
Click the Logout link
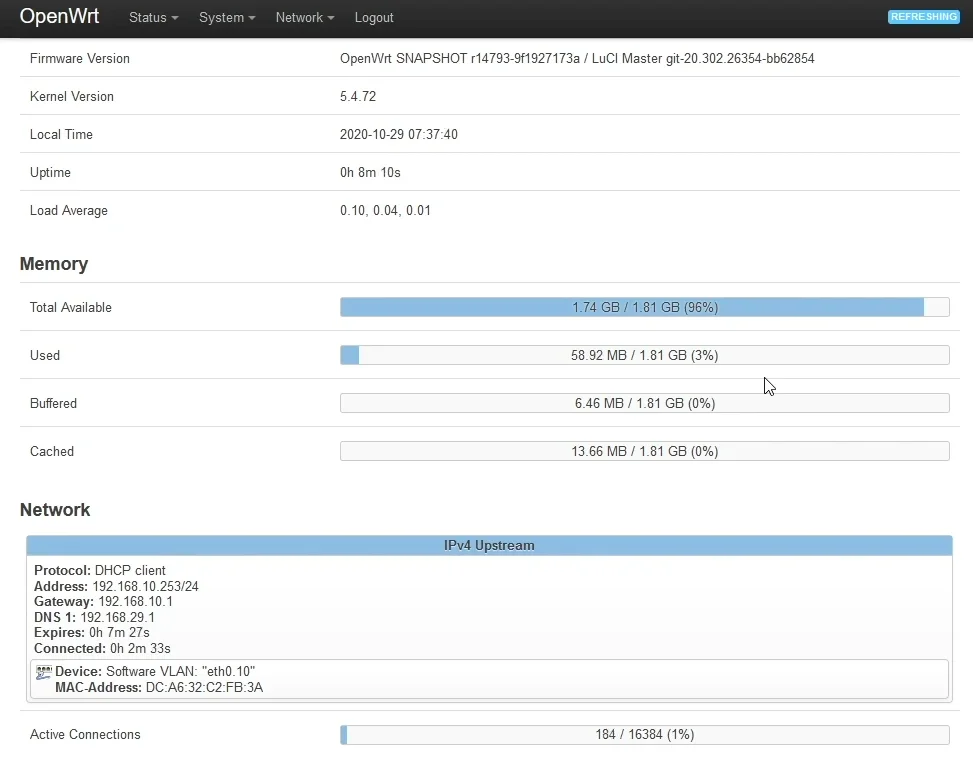374,17
